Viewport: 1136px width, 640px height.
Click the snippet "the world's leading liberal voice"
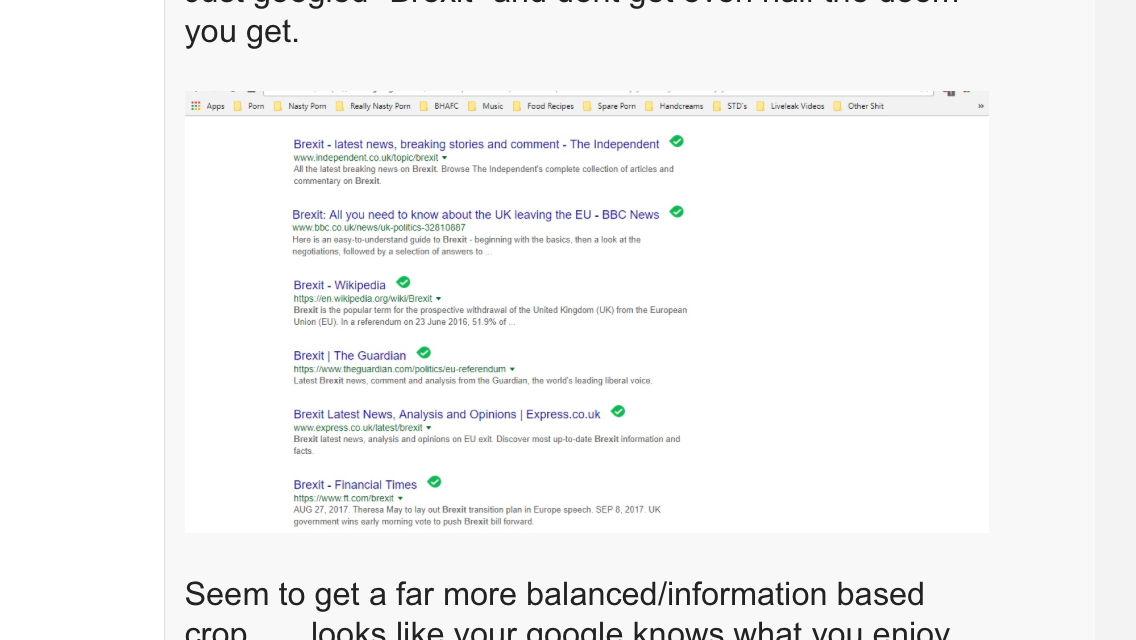pos(592,381)
